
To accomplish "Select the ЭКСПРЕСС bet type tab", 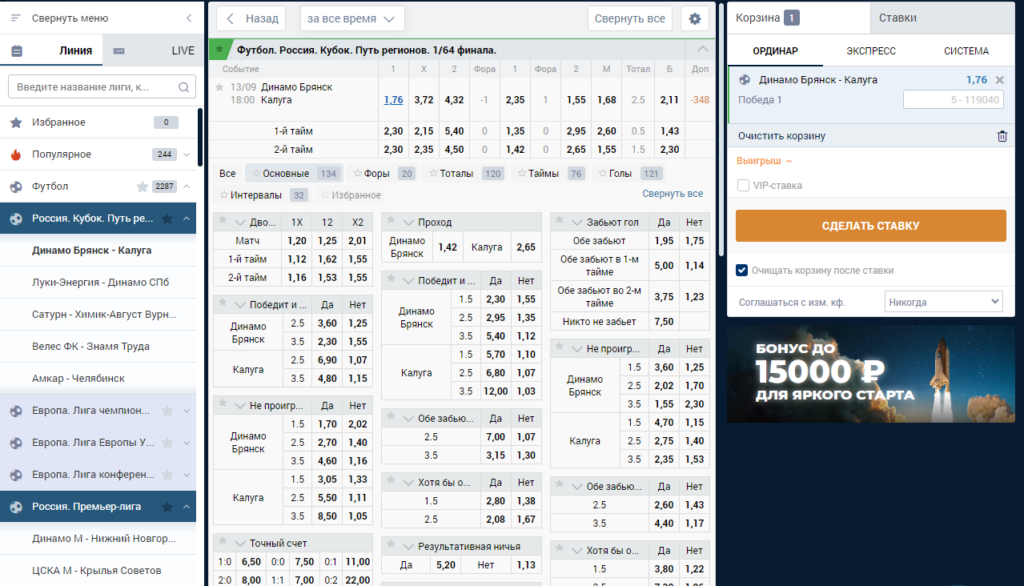I will (x=871, y=50).
